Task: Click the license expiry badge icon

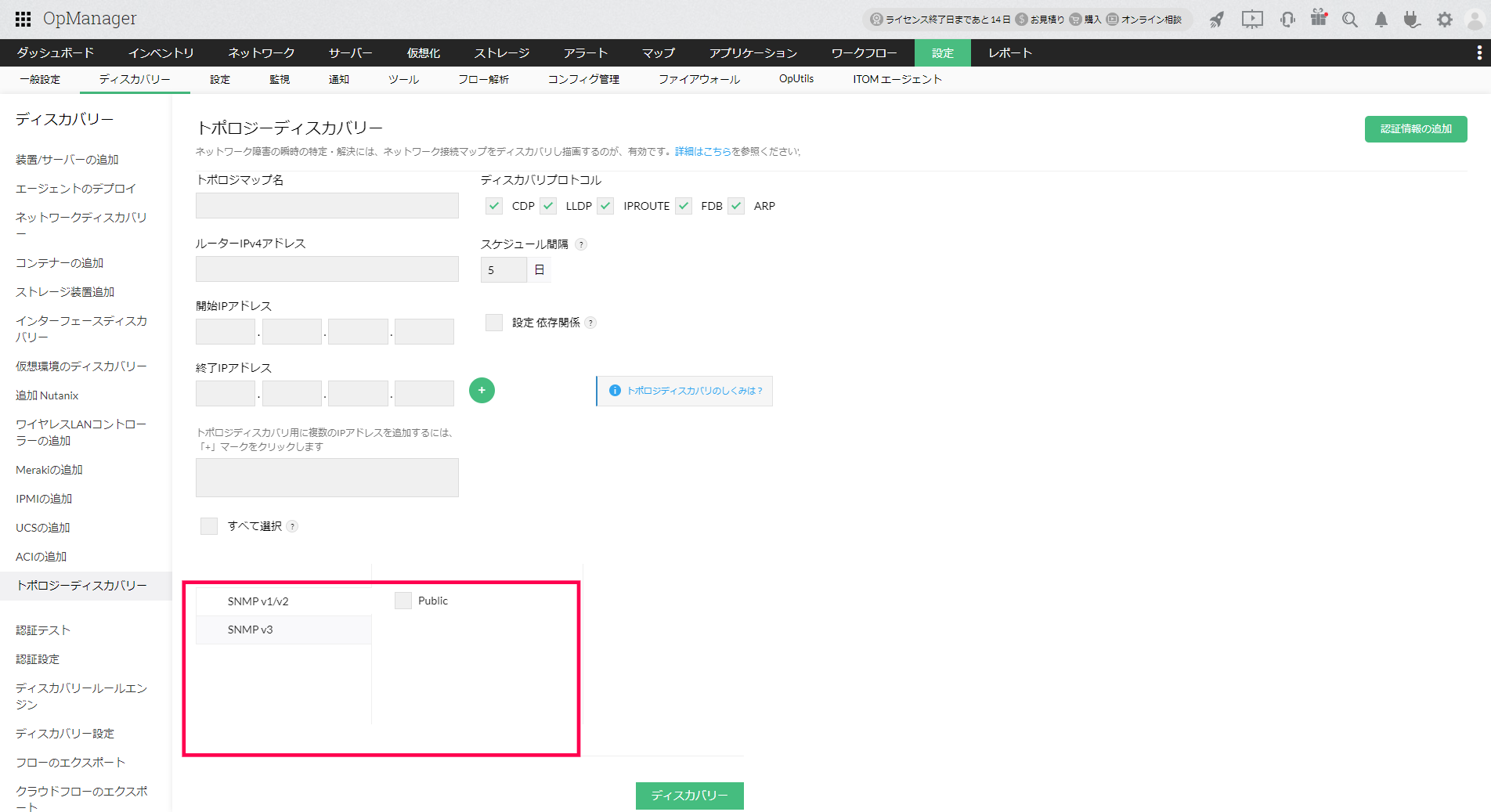Action: coord(876,20)
